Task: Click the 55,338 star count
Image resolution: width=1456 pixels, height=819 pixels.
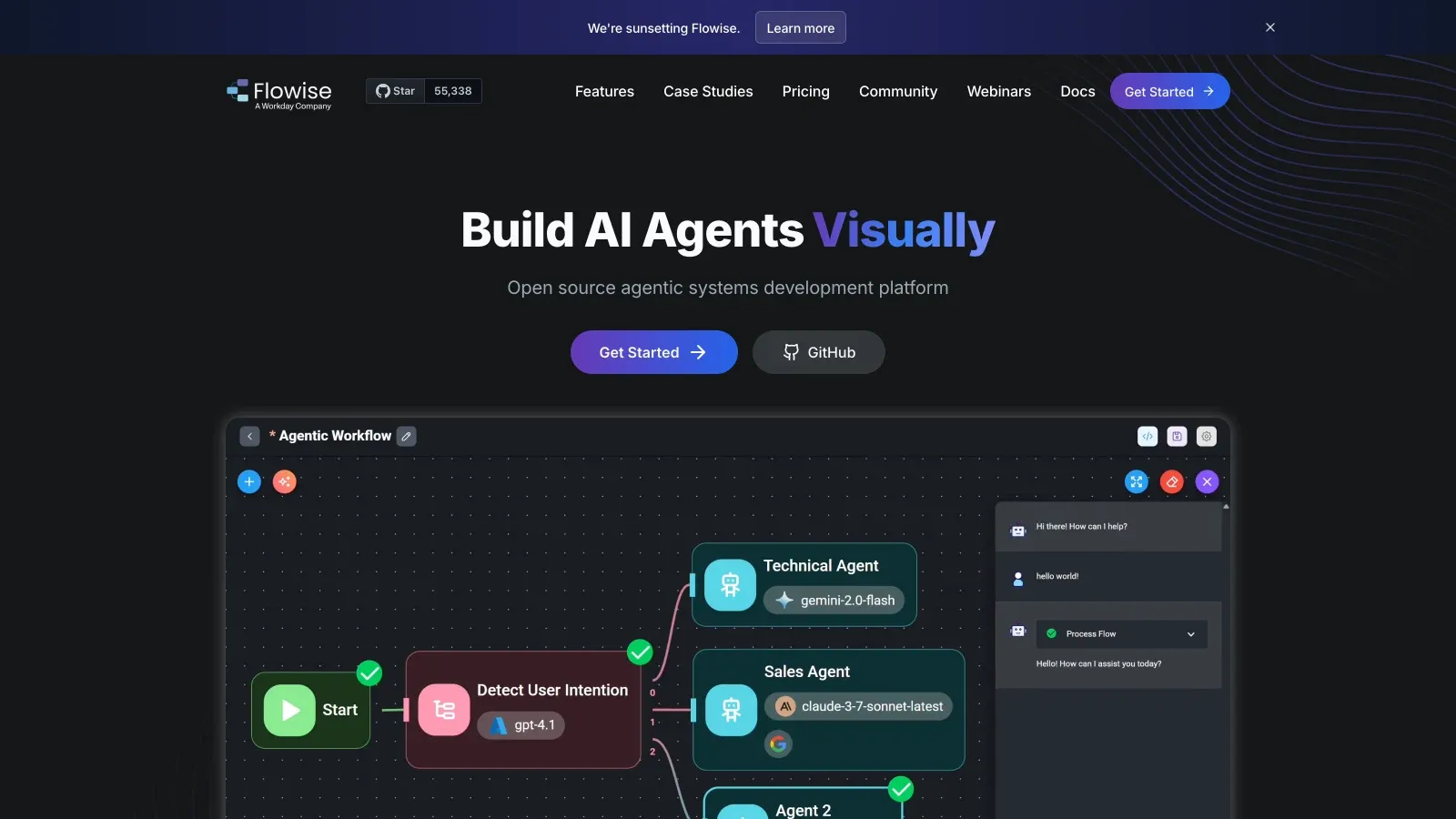Action: coord(453,91)
